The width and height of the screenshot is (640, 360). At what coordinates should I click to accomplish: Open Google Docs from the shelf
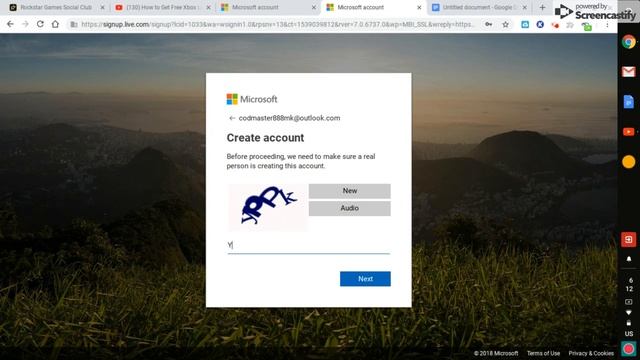(629, 102)
